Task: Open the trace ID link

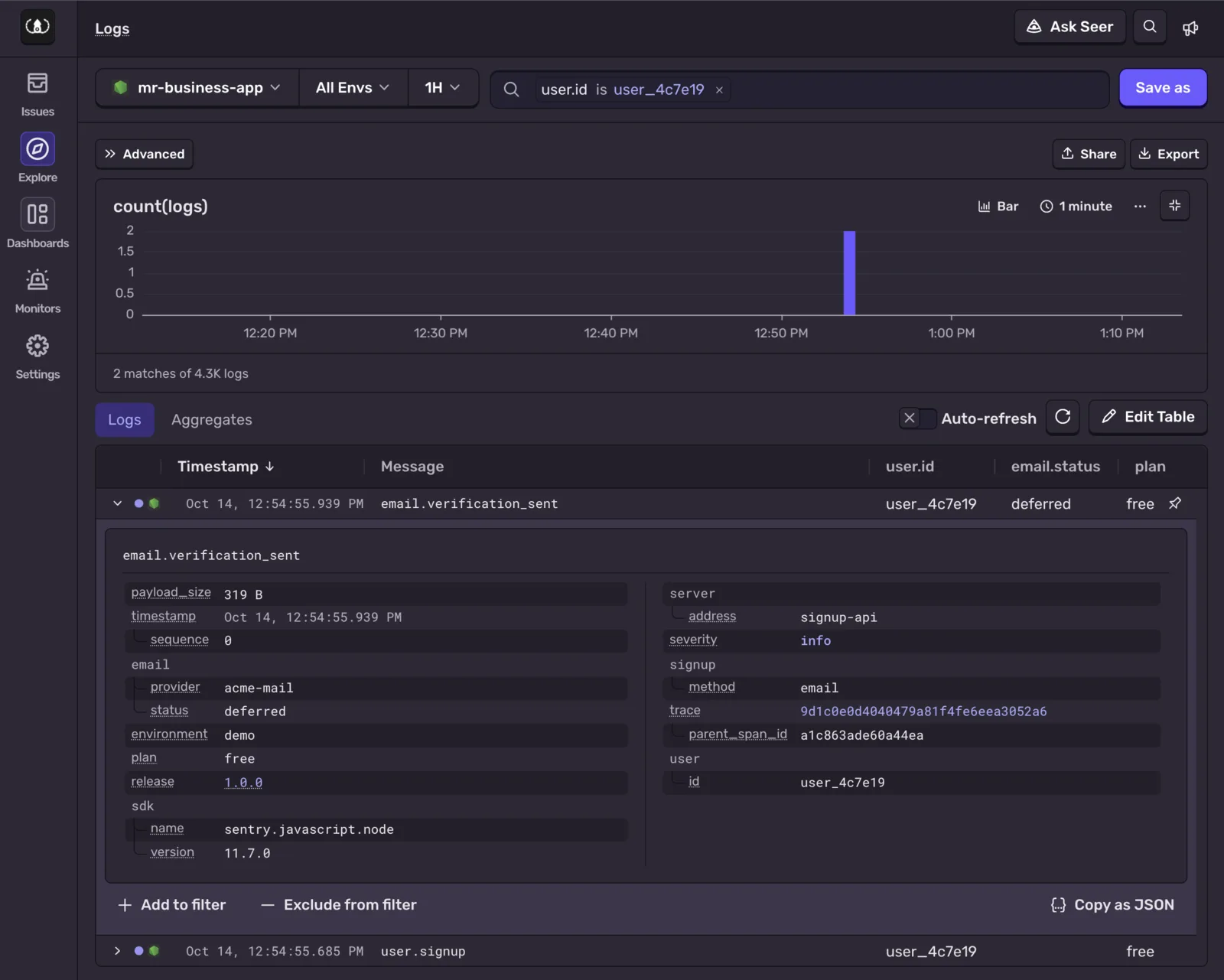Action: 923,711
